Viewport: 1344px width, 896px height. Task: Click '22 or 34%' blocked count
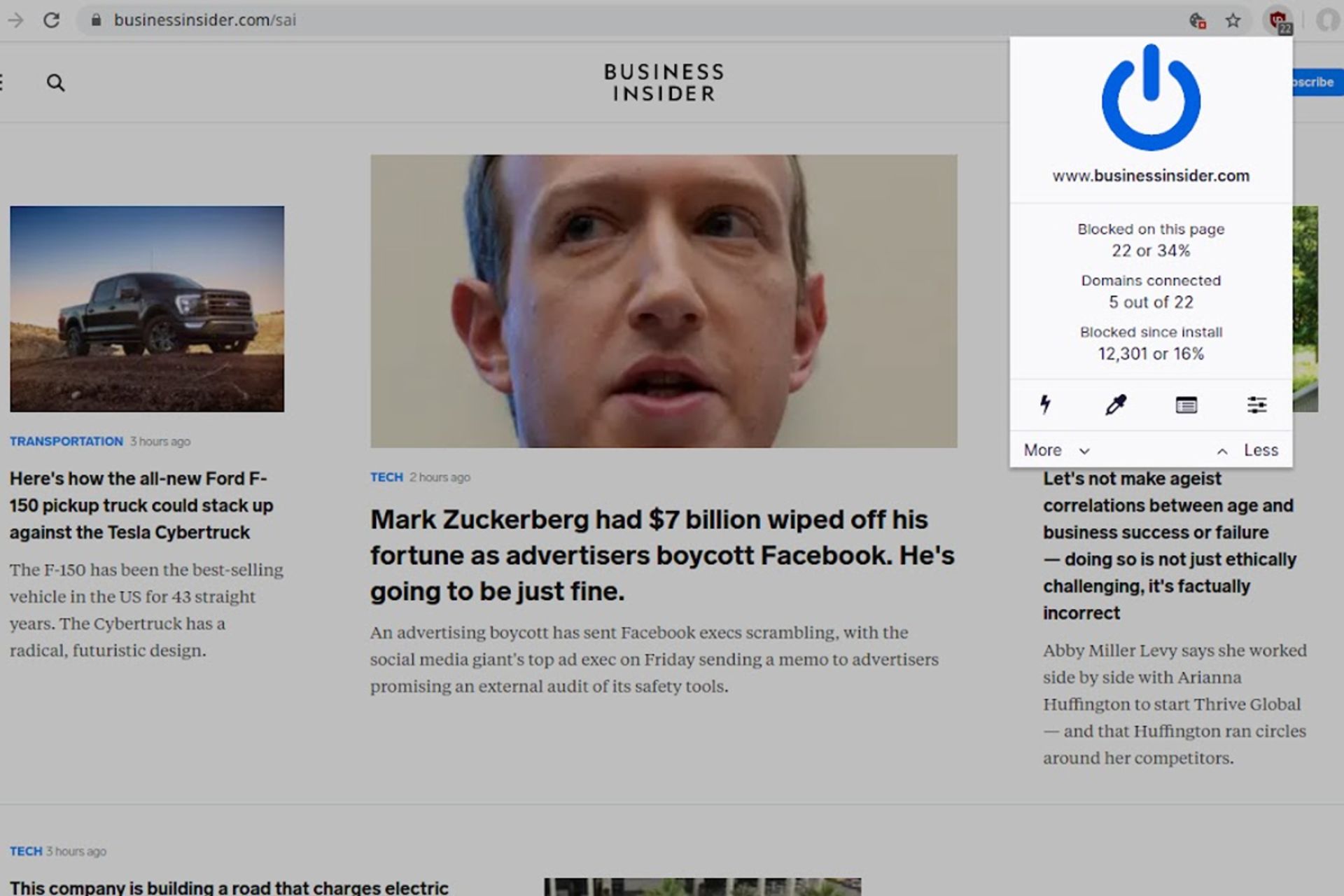pos(1151,251)
